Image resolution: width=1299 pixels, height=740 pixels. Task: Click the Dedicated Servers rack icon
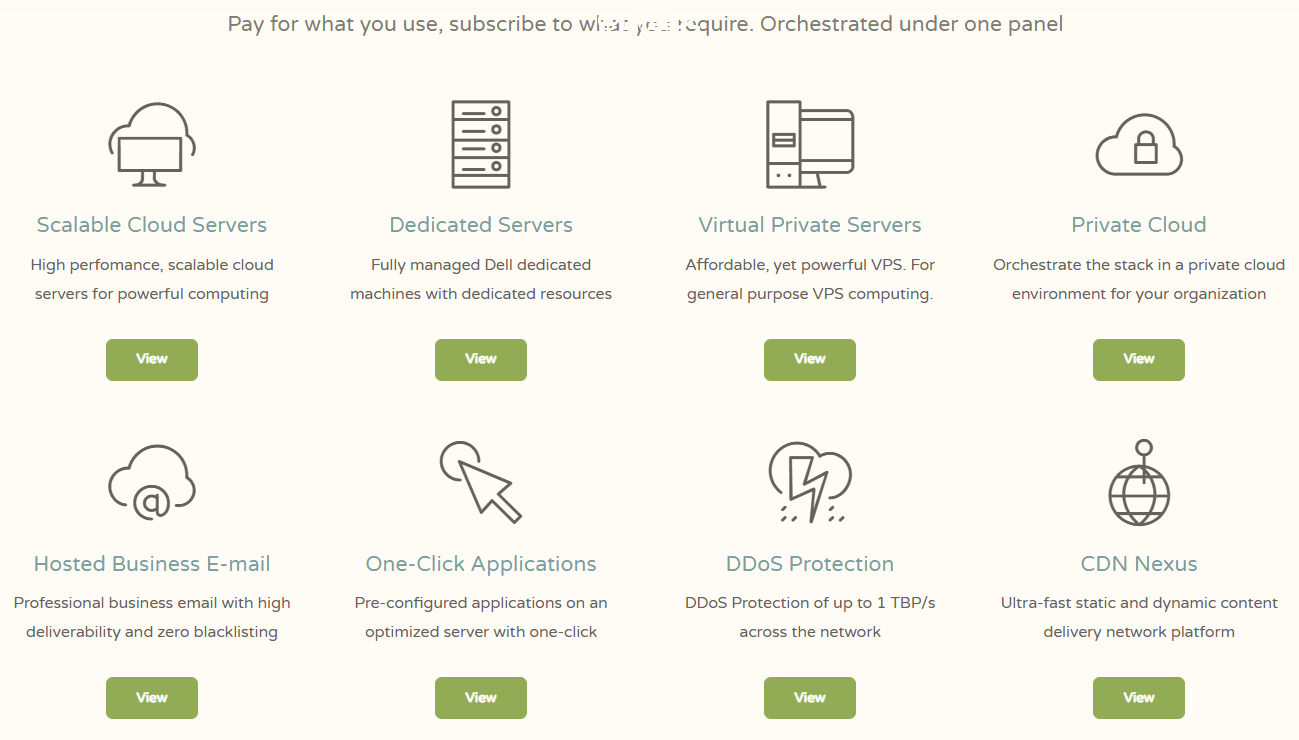click(481, 145)
